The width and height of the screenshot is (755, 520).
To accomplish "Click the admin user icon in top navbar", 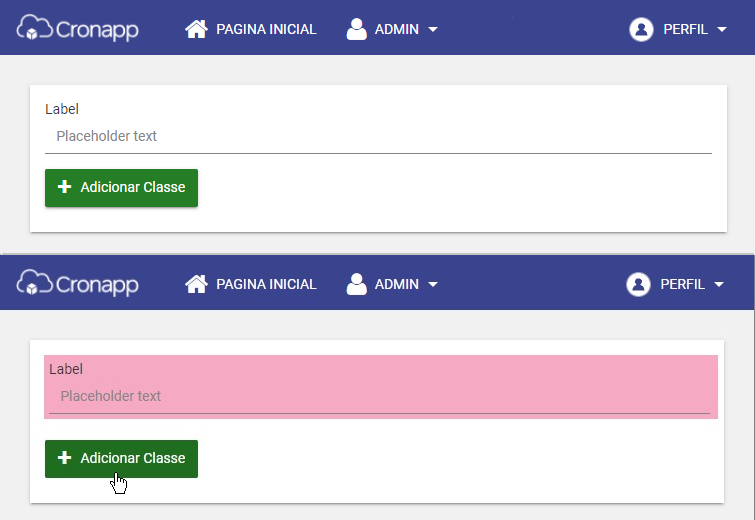I will (x=356, y=29).
